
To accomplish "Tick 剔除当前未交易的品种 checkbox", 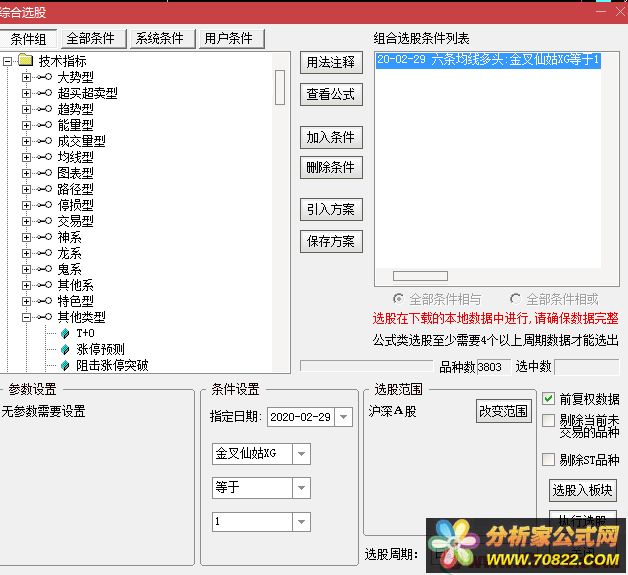I will coord(548,421).
